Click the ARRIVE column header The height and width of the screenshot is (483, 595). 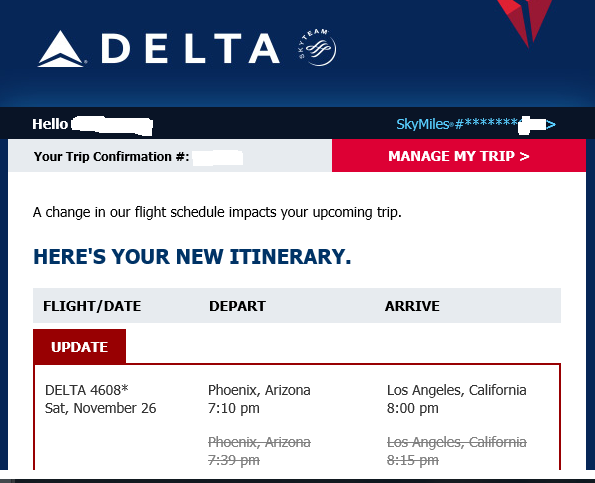[x=412, y=306]
